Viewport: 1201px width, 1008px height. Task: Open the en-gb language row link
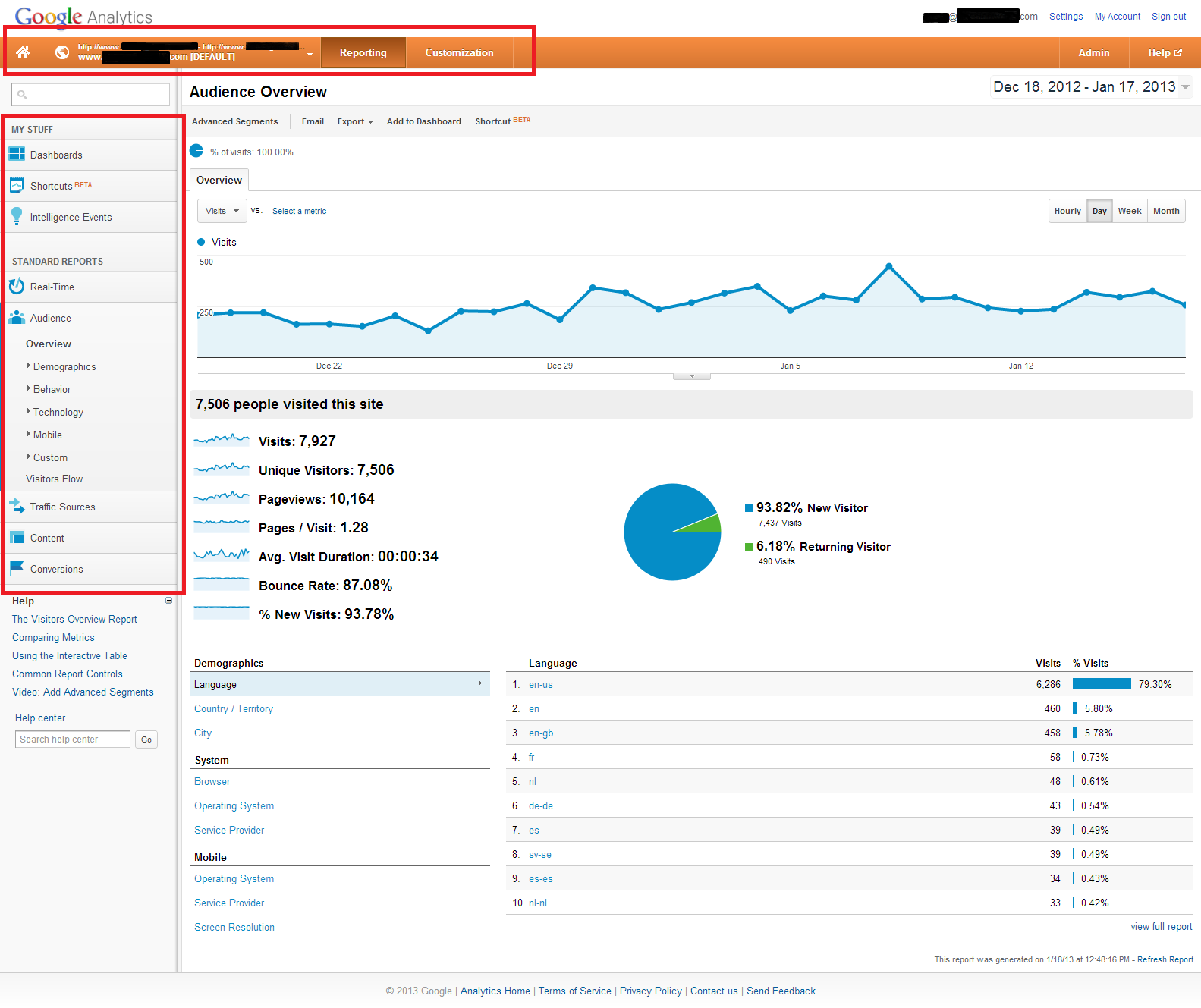click(541, 733)
